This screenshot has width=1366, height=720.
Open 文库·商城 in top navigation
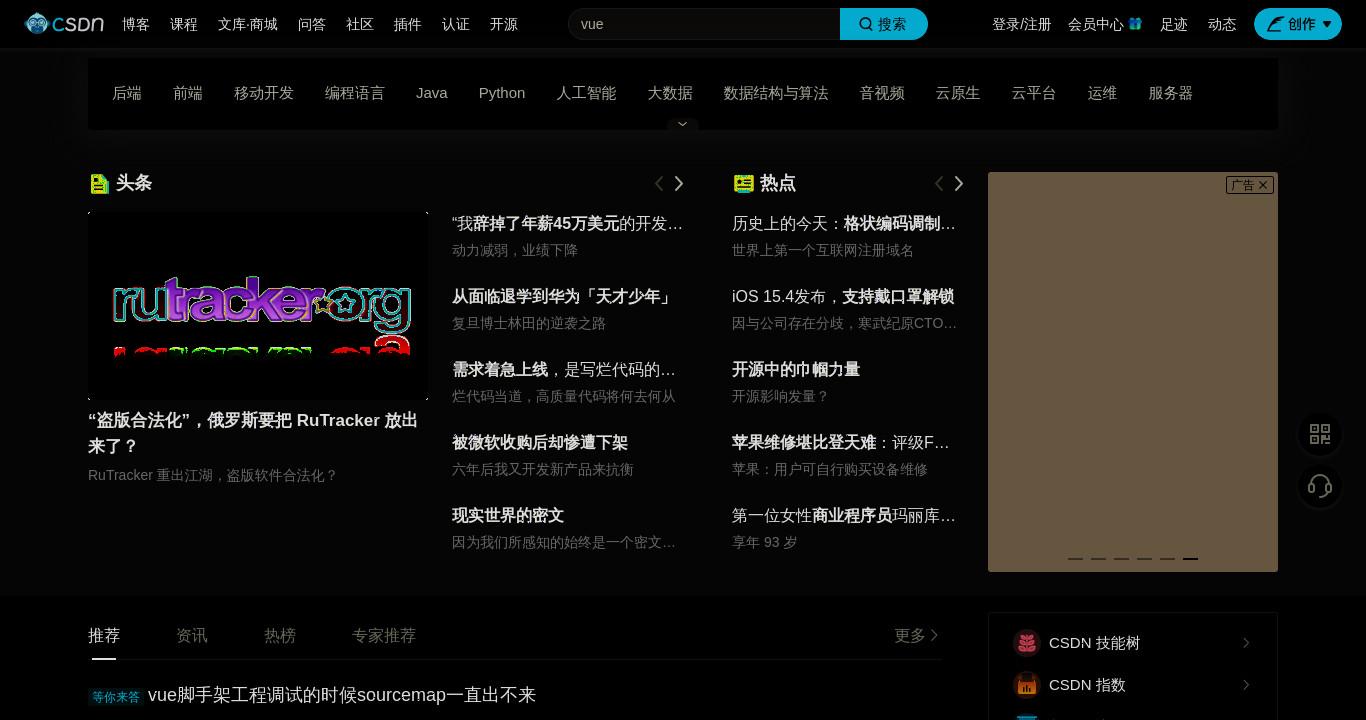248,24
